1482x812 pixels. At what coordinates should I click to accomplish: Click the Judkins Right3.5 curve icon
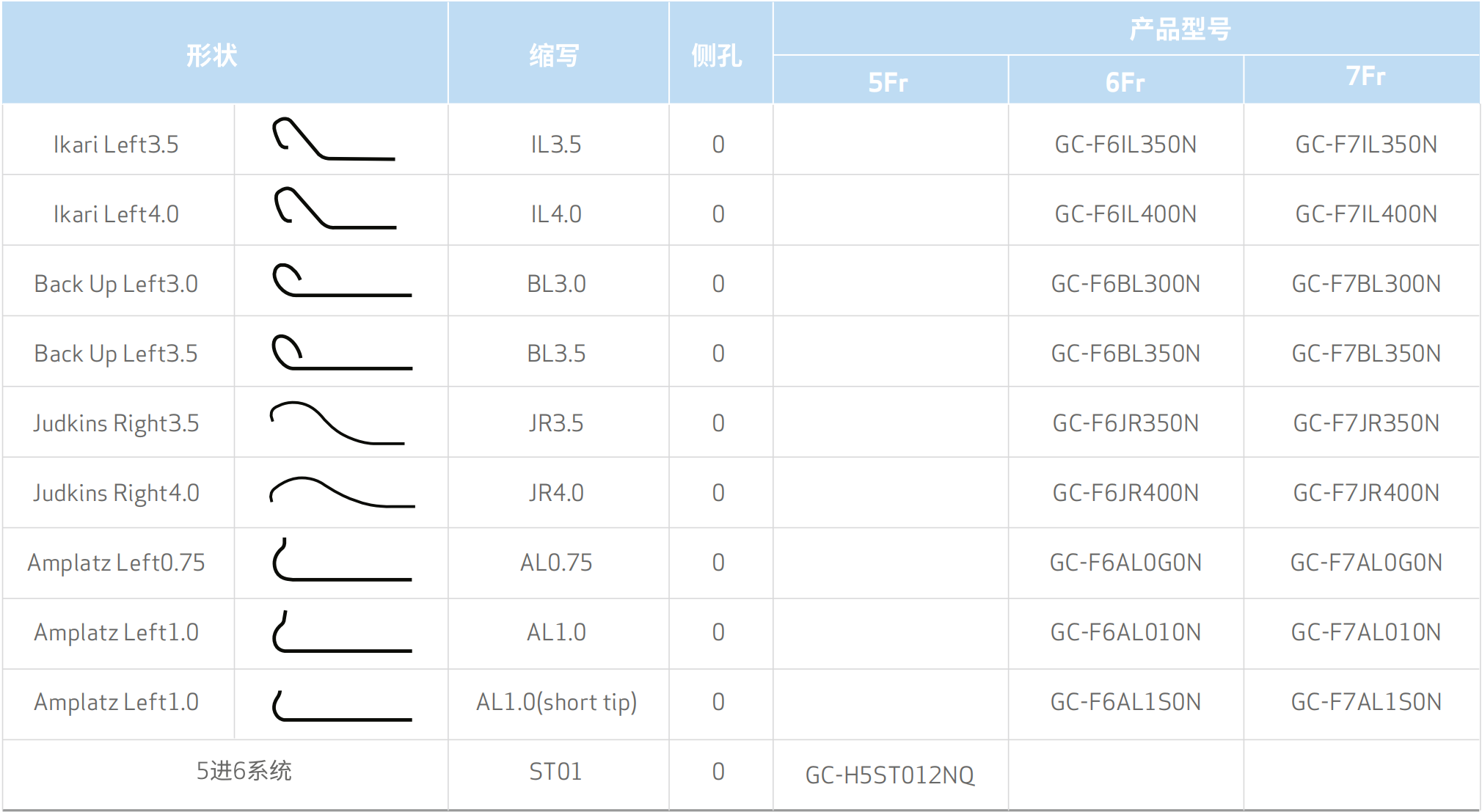[x=337, y=423]
